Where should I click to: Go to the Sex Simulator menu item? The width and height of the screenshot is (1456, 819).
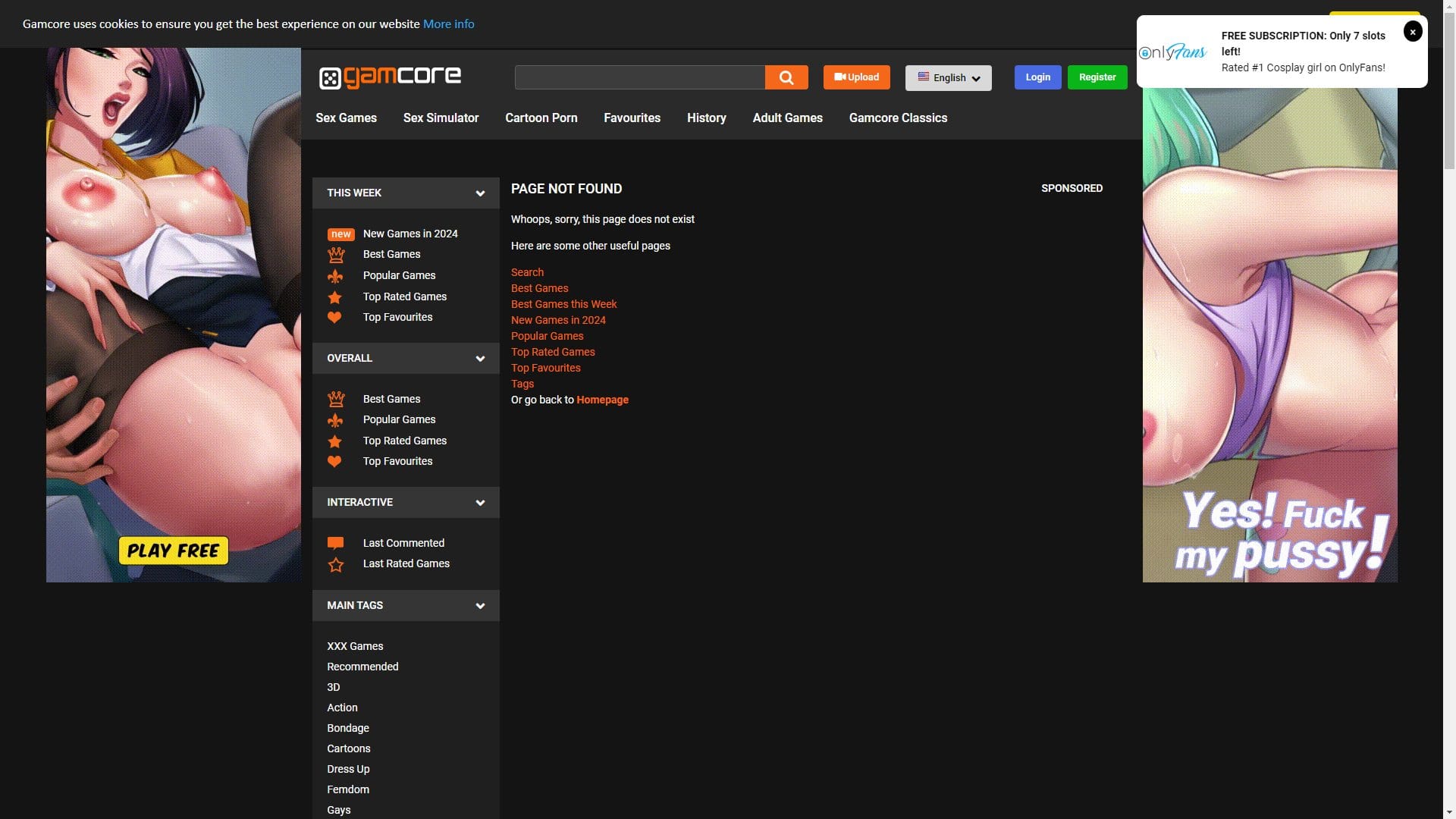point(441,118)
